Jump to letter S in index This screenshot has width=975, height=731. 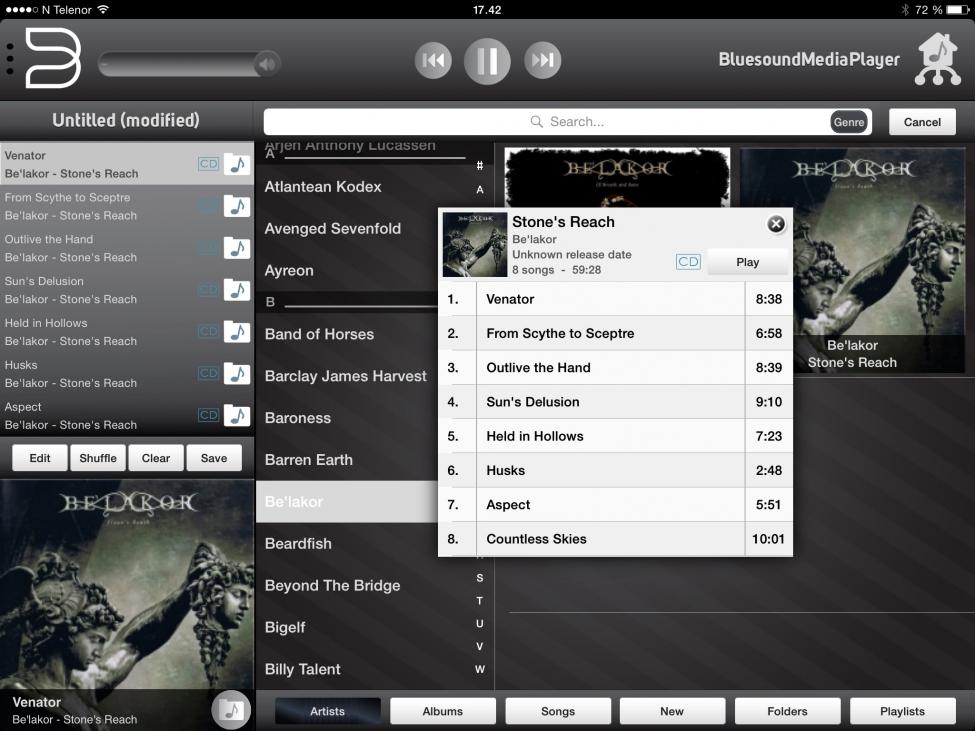[479, 577]
